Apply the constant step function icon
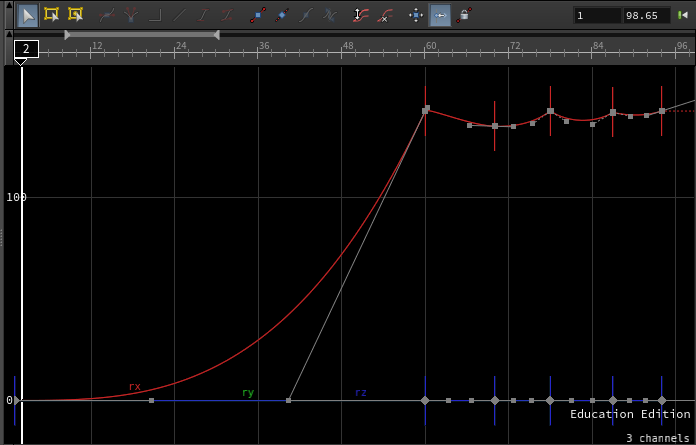The width and height of the screenshot is (696, 445). pyautogui.click(x=155, y=16)
